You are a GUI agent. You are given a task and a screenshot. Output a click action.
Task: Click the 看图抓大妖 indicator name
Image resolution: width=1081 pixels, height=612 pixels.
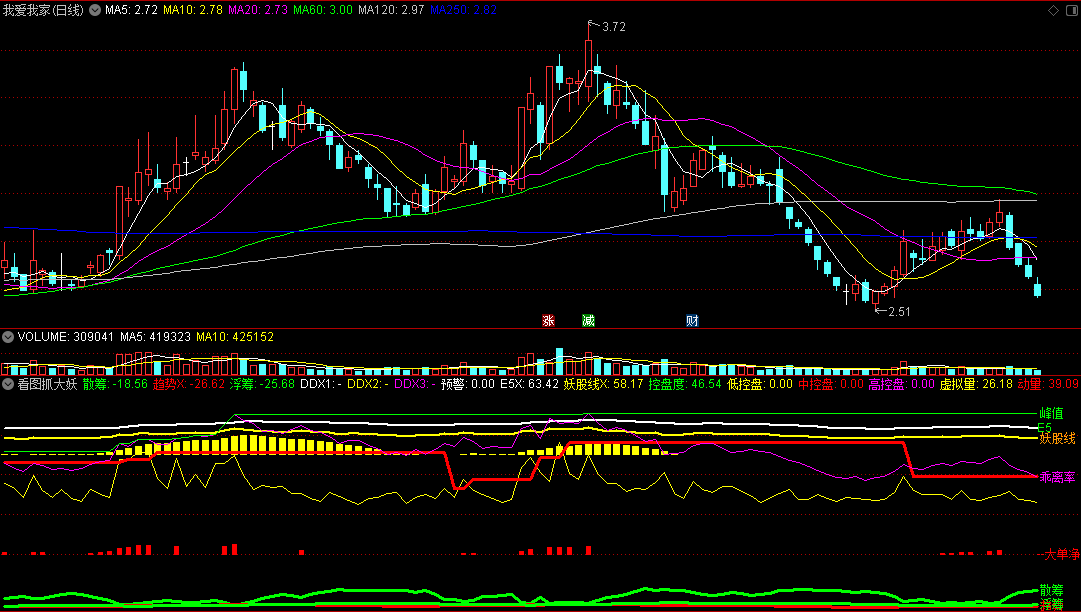click(x=48, y=384)
